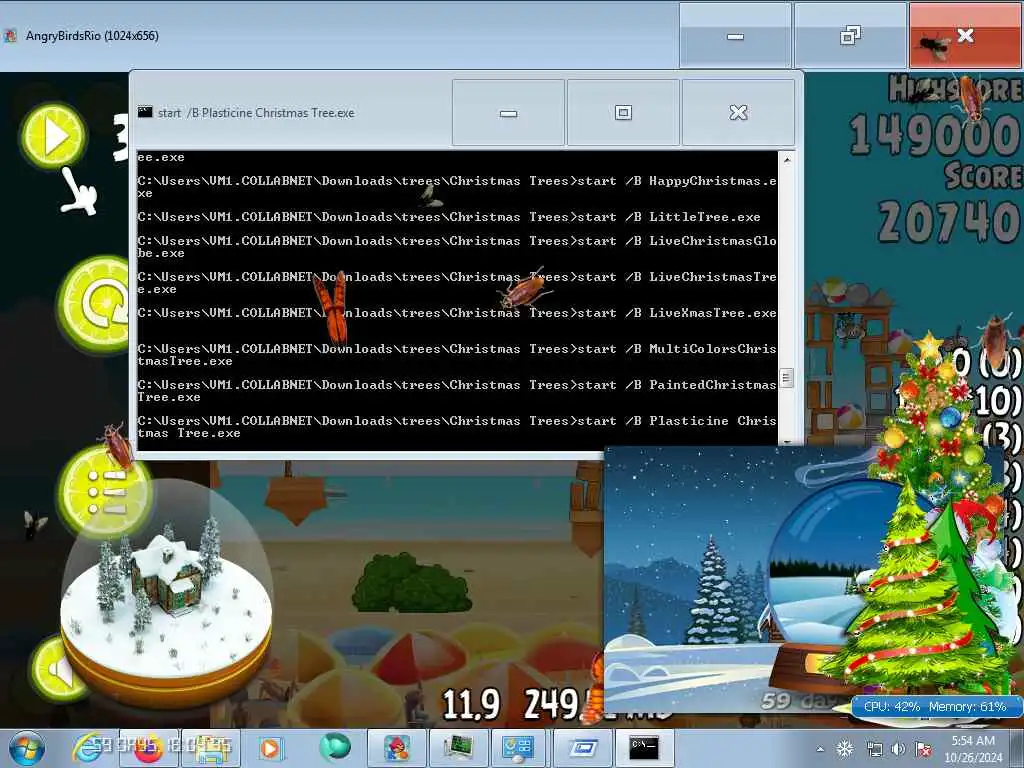Click the orange butterfly on the console
Image resolution: width=1024 pixels, height=768 pixels.
[332, 307]
